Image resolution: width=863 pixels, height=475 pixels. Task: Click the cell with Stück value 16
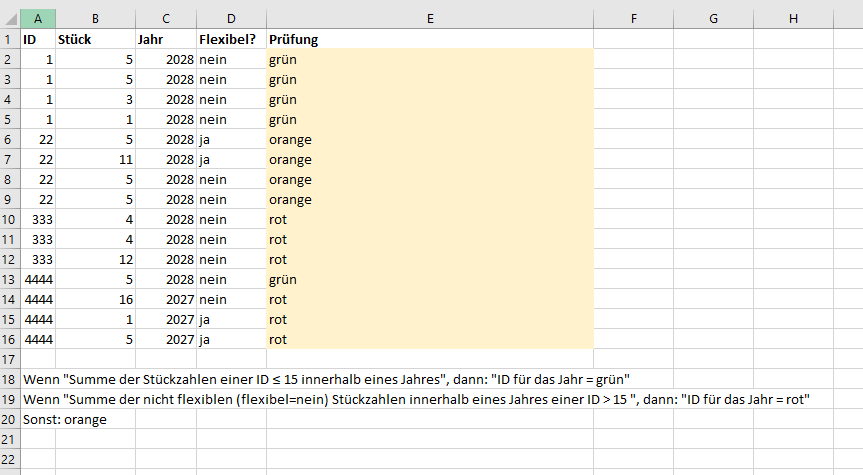[x=95, y=299]
